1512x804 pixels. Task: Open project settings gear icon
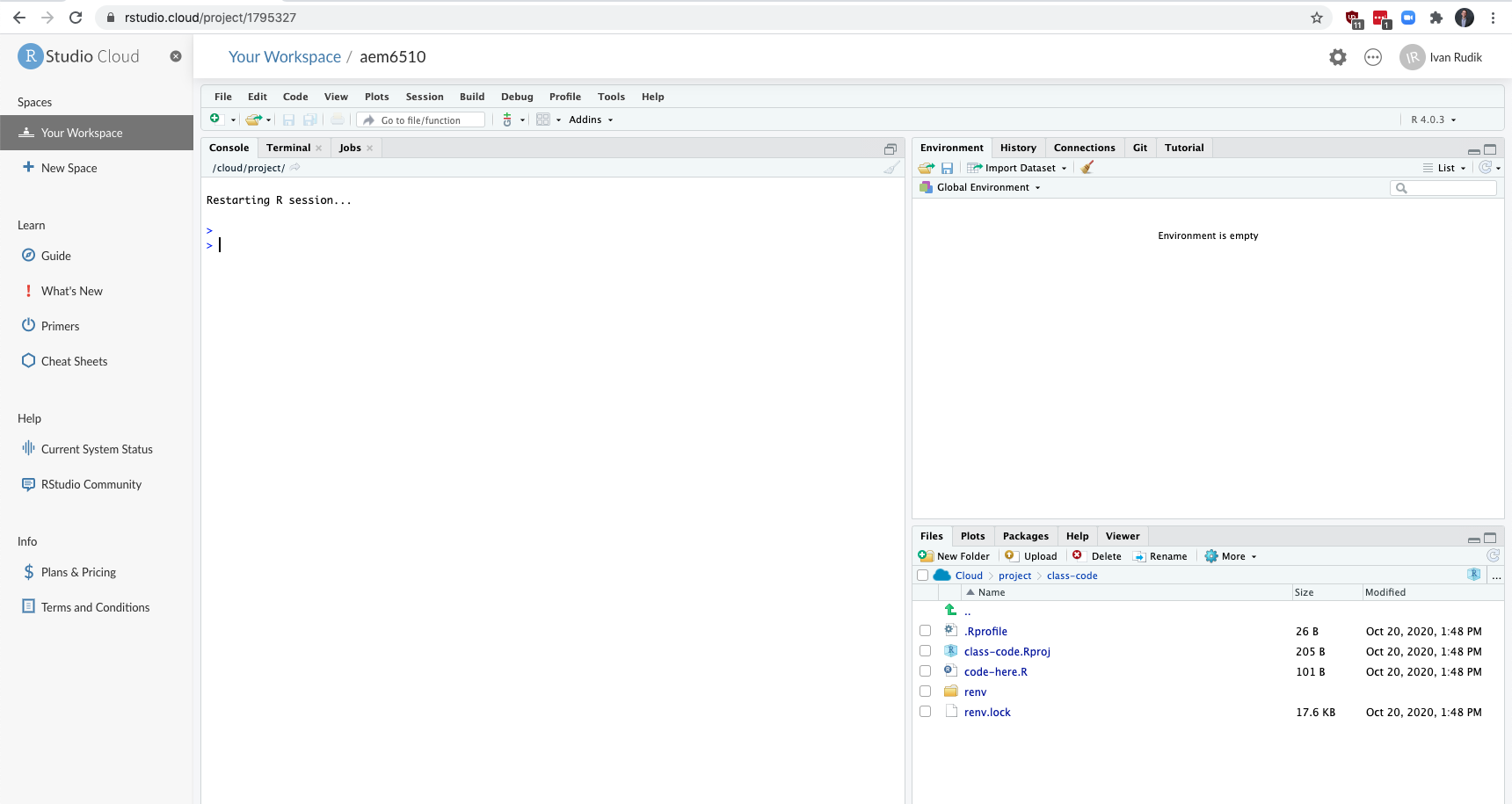tap(1337, 57)
